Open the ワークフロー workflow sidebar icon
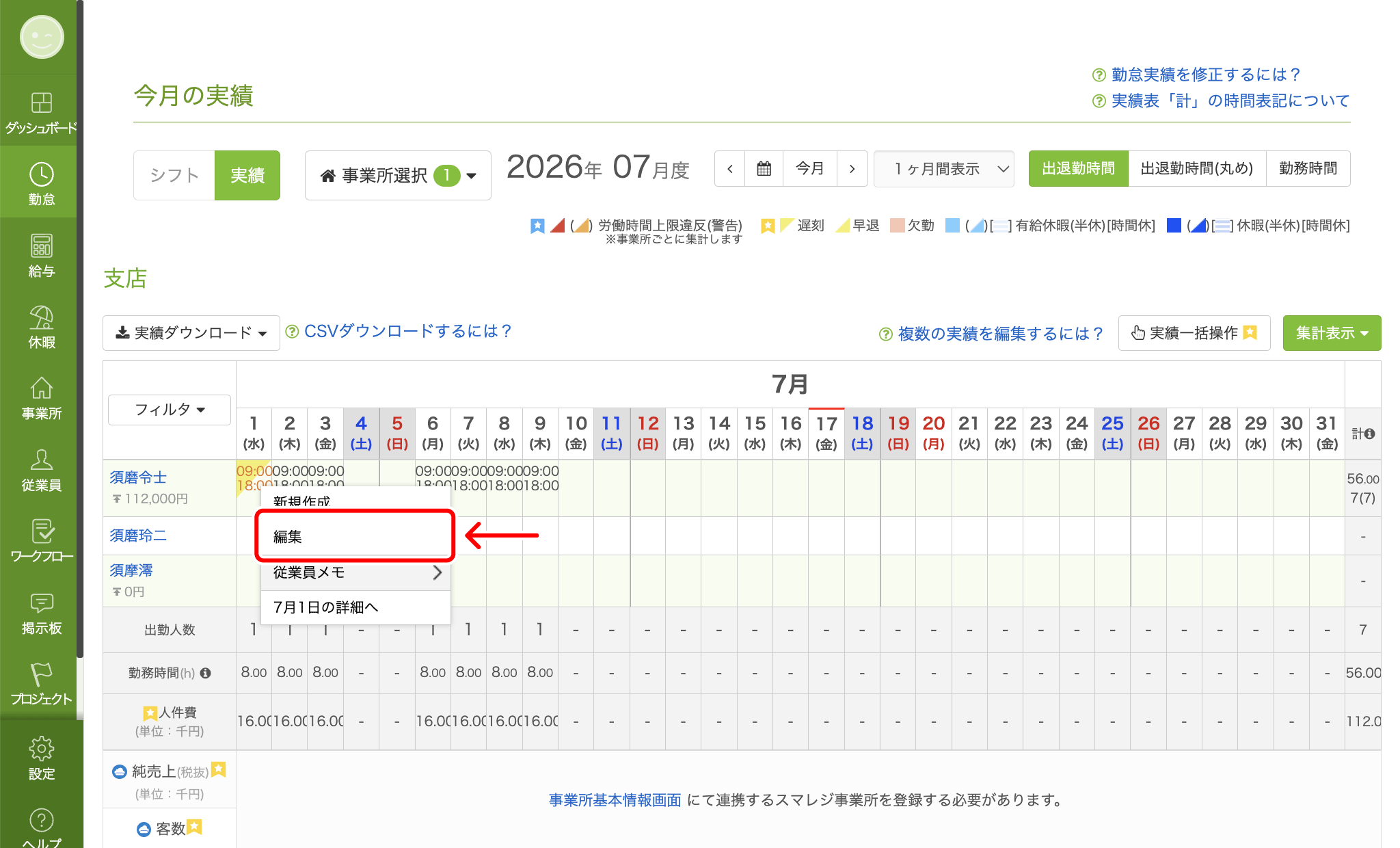This screenshot has width=1400, height=848. coord(41,541)
